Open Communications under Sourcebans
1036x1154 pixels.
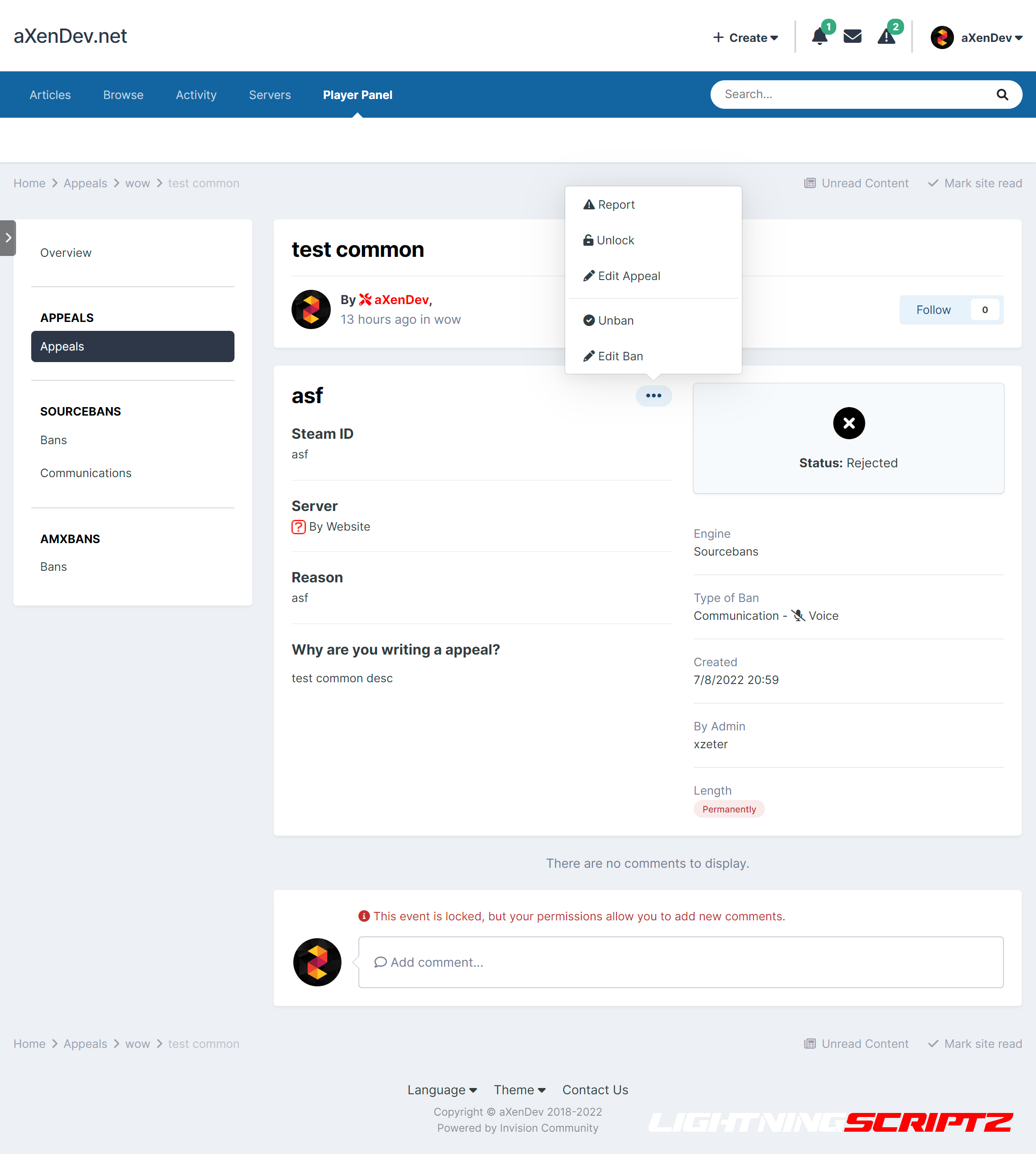pos(86,473)
